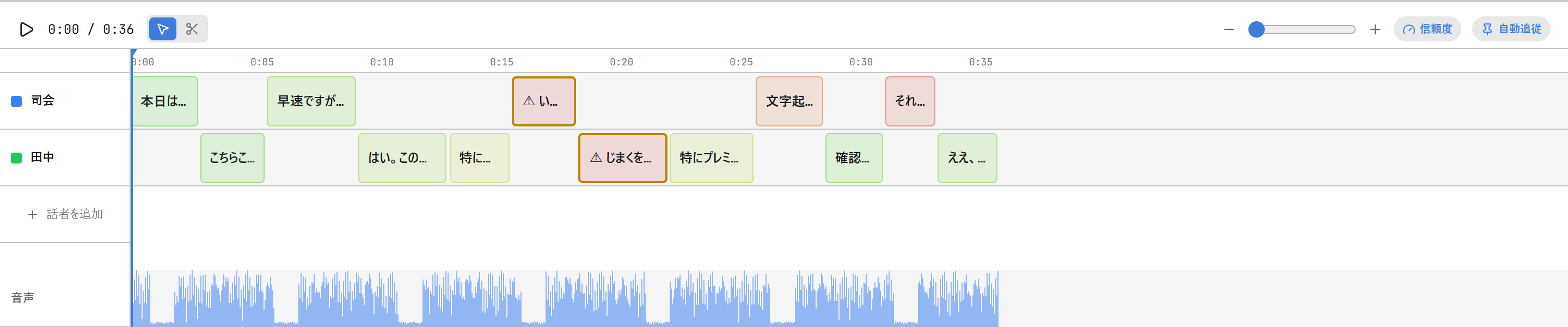Select the 司会 speaker label
This screenshot has height=327, width=1568.
click(x=42, y=100)
